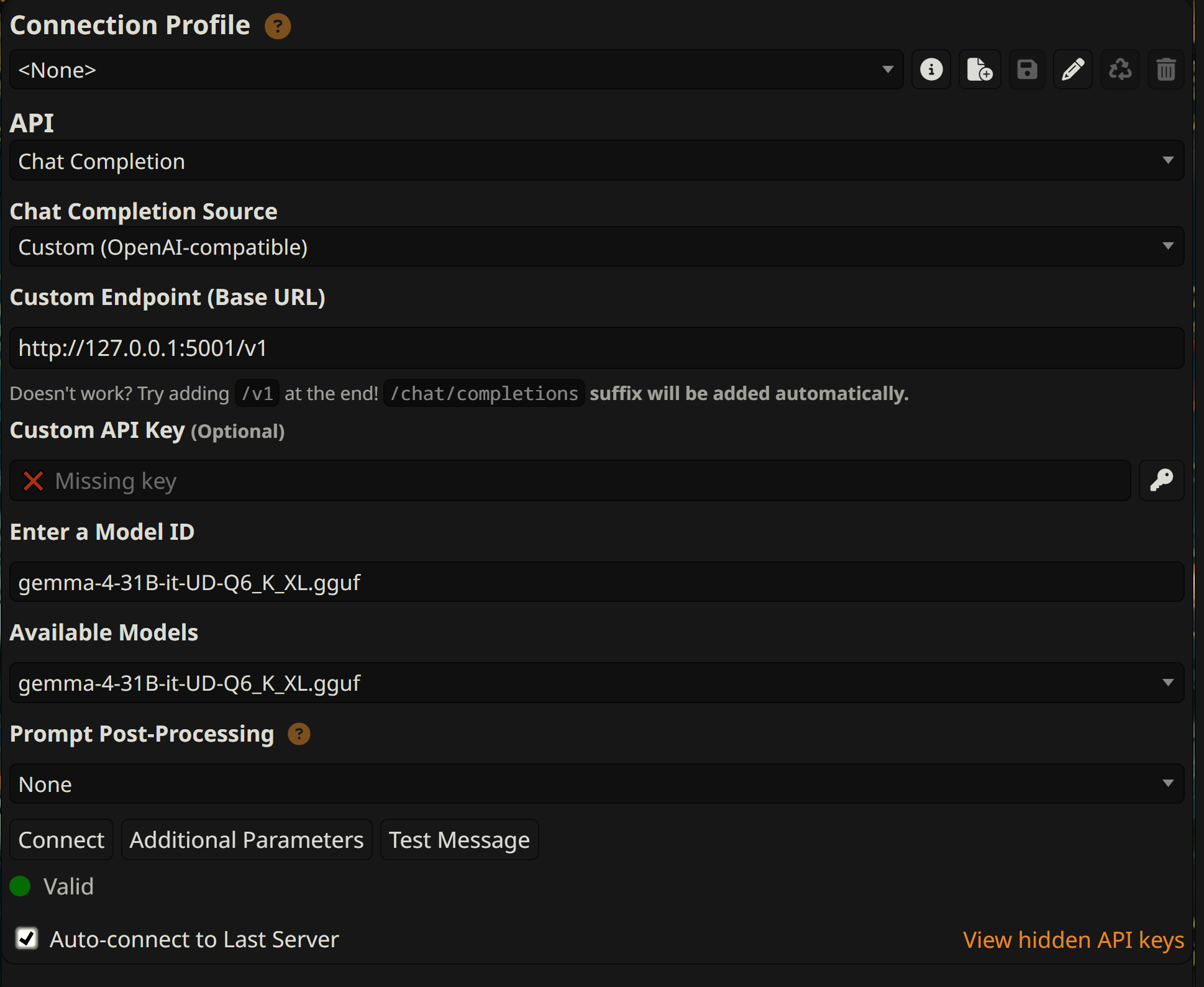Viewport: 1204px width, 987px height.
Task: Open the Connection Profile dropdown
Action: pyautogui.click(x=456, y=70)
